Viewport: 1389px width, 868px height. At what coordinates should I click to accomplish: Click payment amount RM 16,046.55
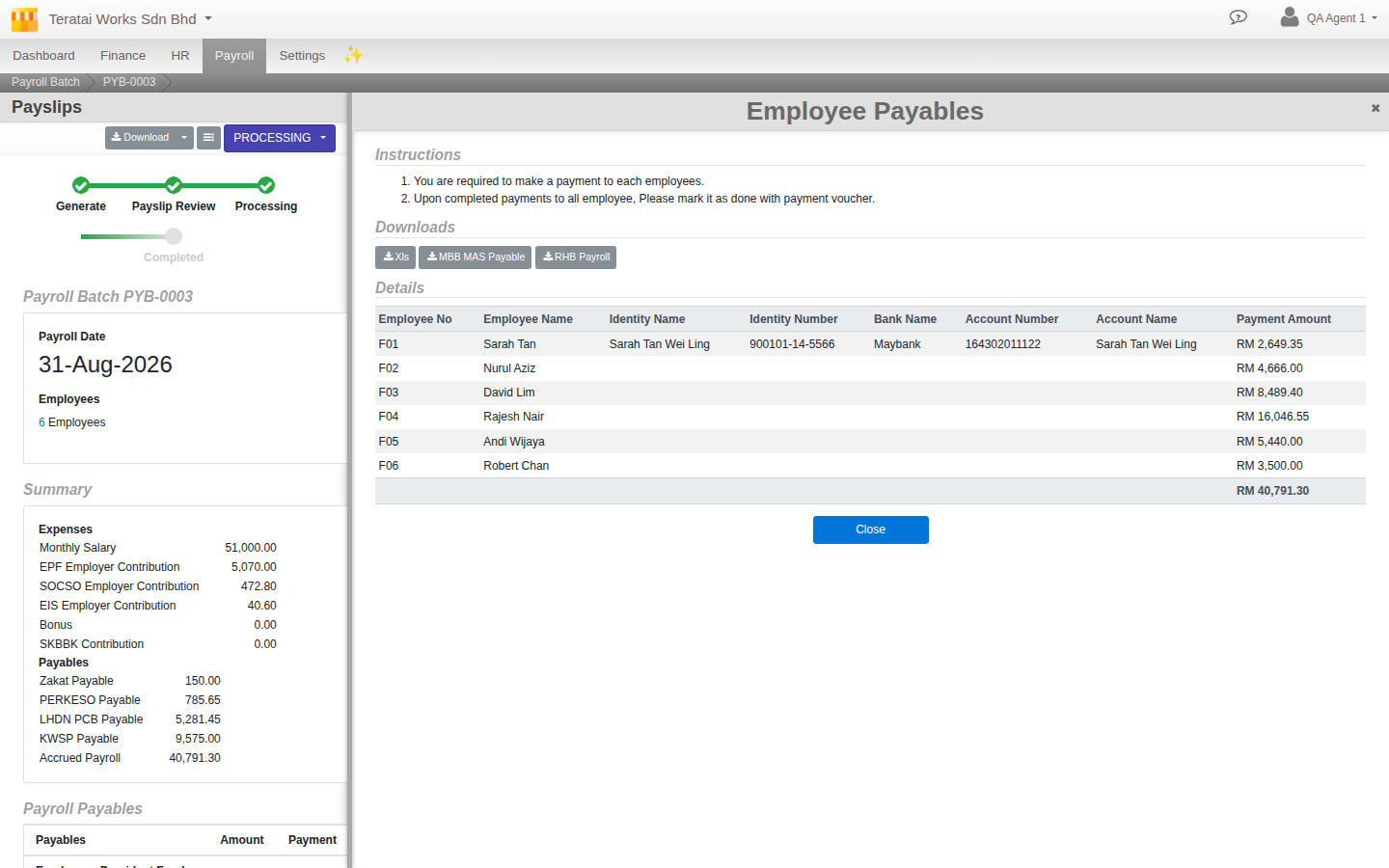tap(1272, 417)
